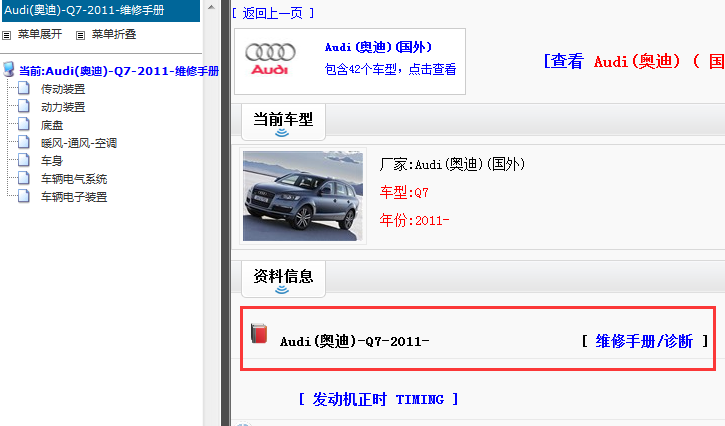Select 暖风-通风-空调 in the tree

click(79, 143)
